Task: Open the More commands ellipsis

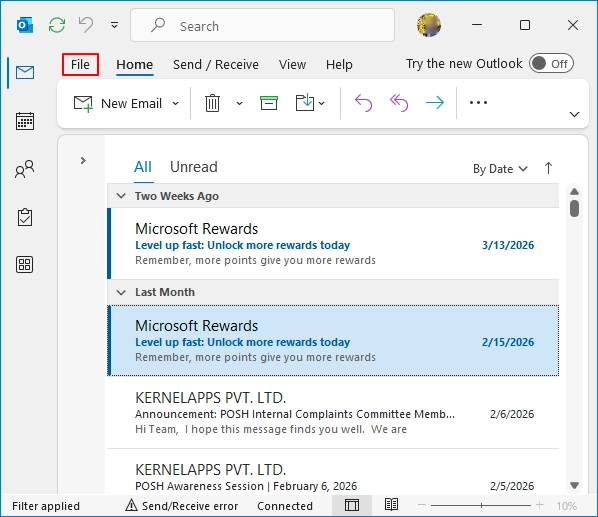Action: [x=478, y=102]
